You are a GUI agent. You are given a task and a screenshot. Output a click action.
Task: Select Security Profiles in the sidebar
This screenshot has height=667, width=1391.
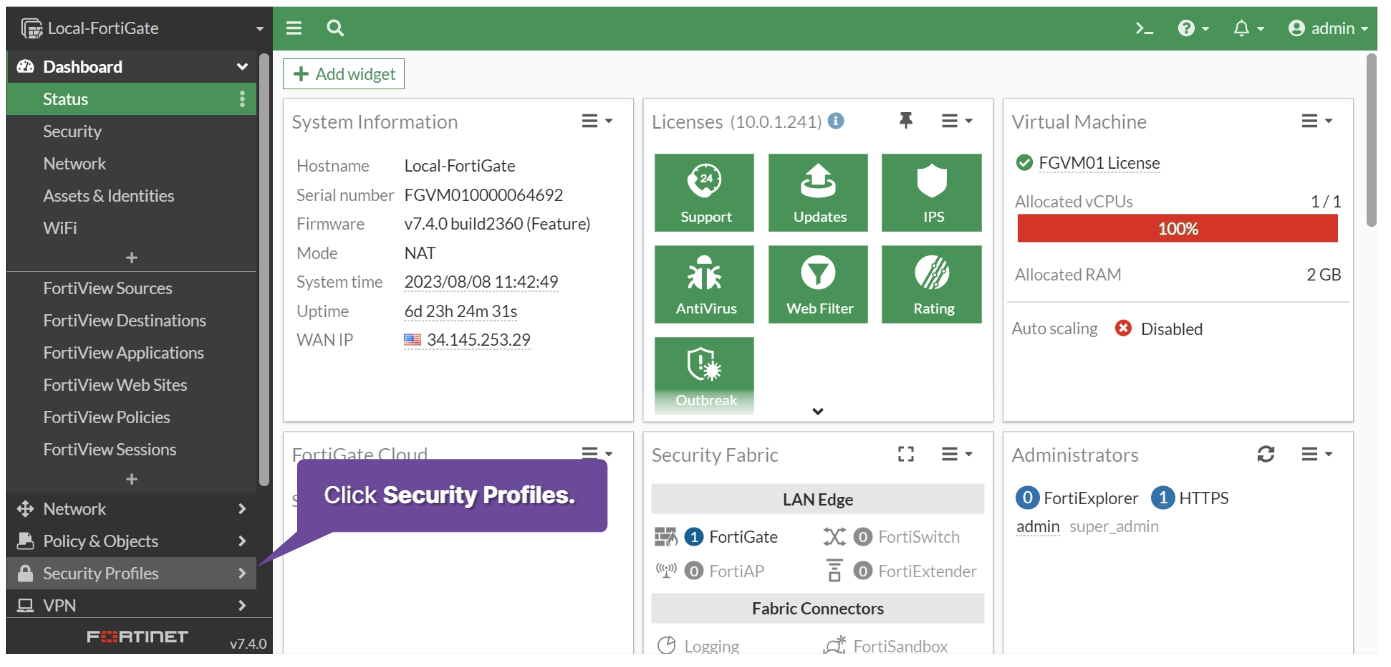[x=101, y=572]
